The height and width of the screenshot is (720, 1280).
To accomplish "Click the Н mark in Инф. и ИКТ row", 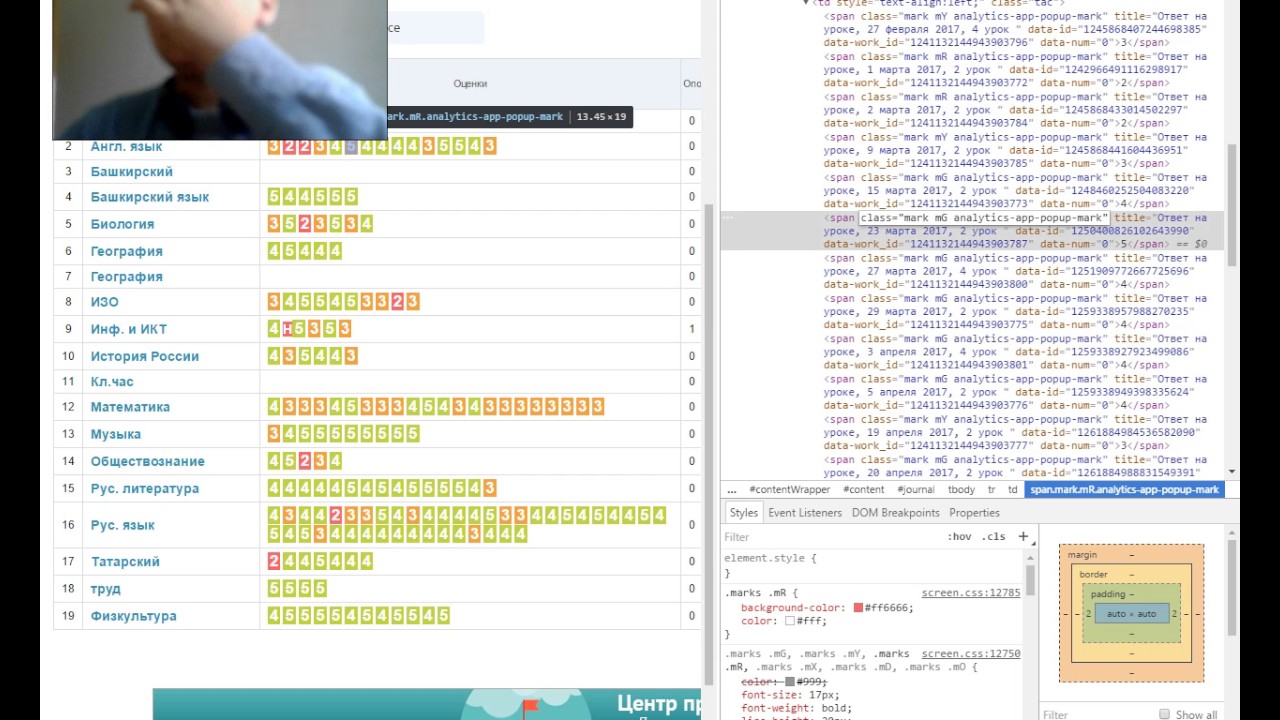I will coord(287,329).
